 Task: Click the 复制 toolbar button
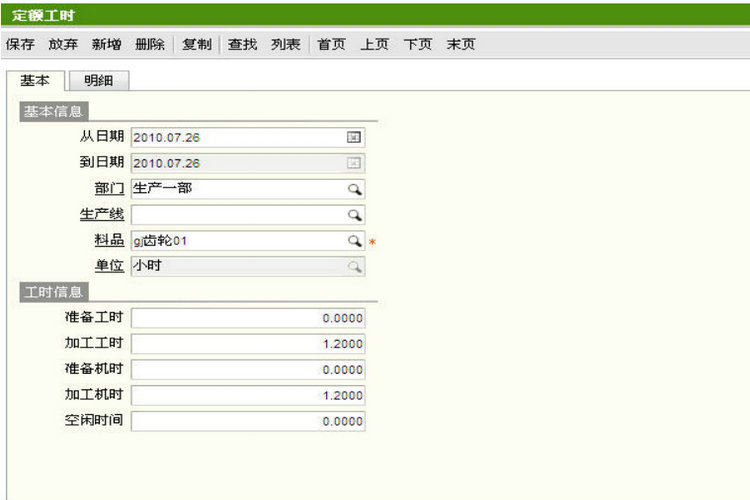point(197,44)
